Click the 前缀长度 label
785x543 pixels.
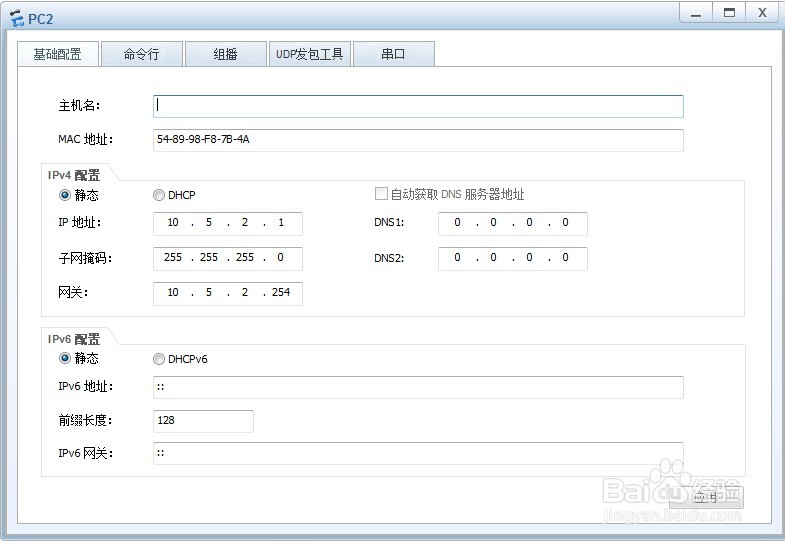[85, 420]
